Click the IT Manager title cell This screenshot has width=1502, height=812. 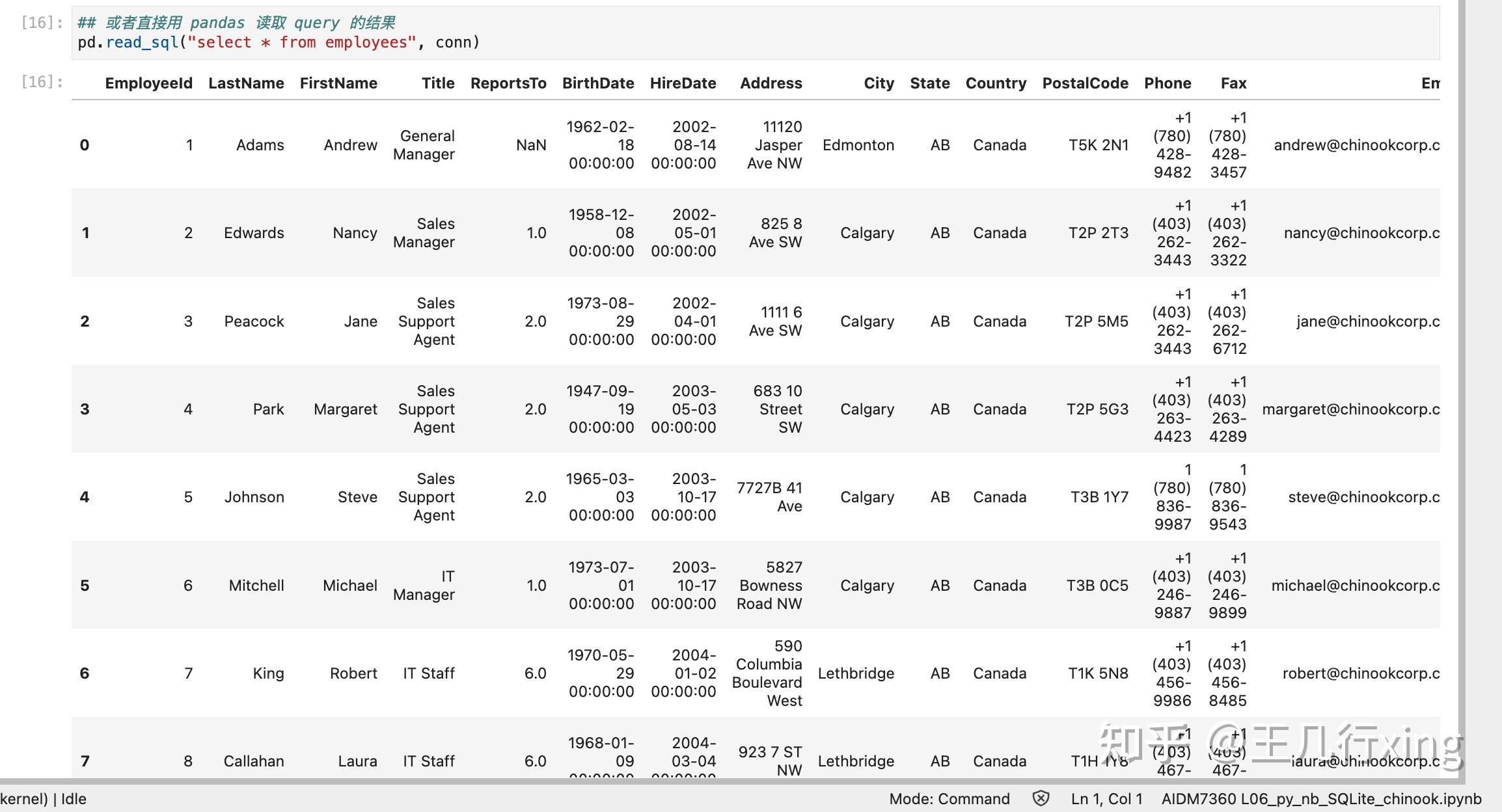tap(424, 586)
